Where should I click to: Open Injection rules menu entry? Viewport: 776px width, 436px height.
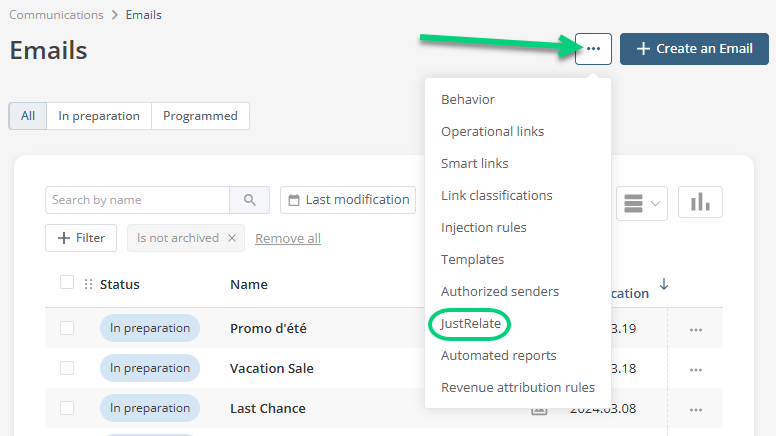click(484, 228)
